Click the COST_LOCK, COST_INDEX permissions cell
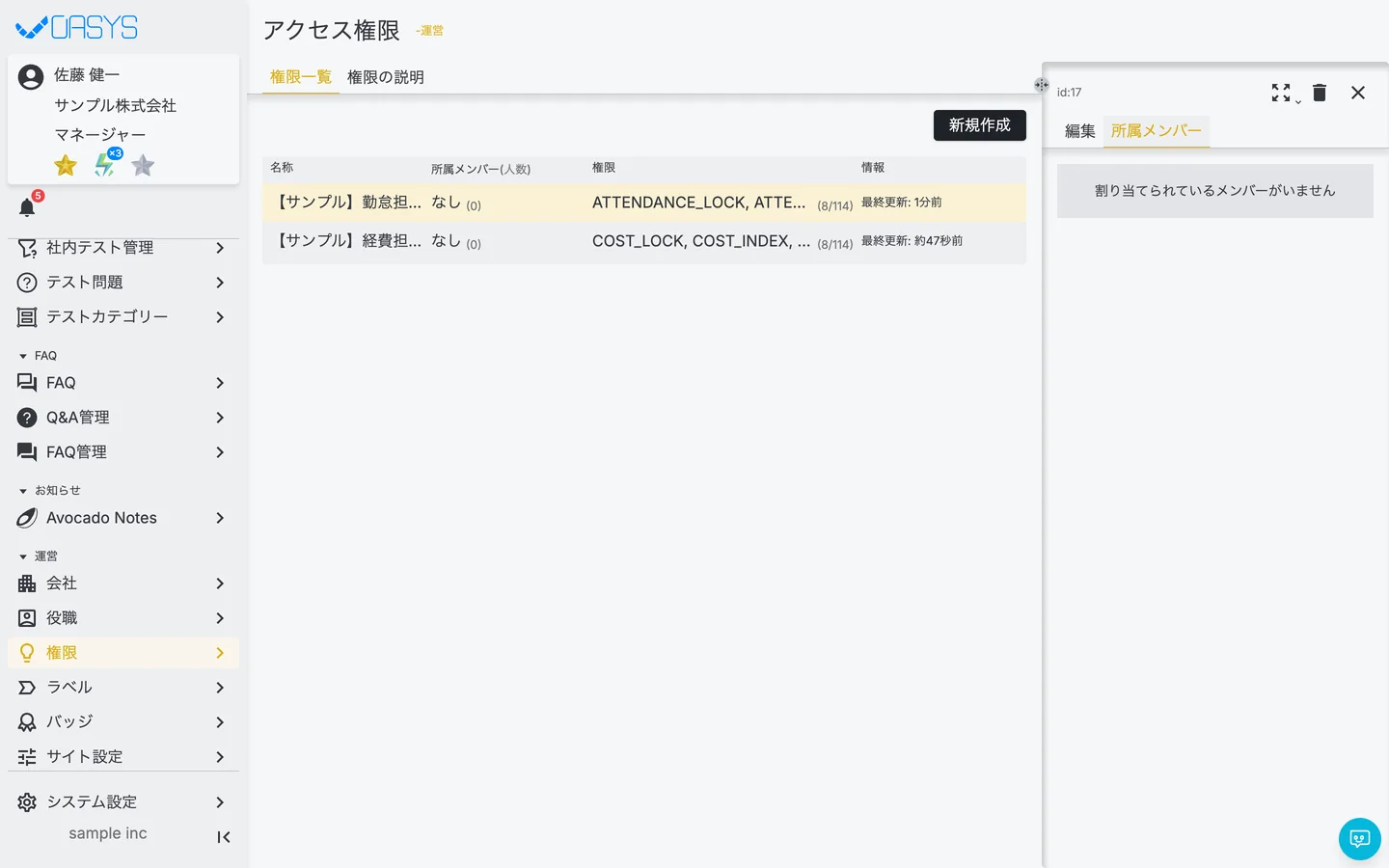 [722, 241]
